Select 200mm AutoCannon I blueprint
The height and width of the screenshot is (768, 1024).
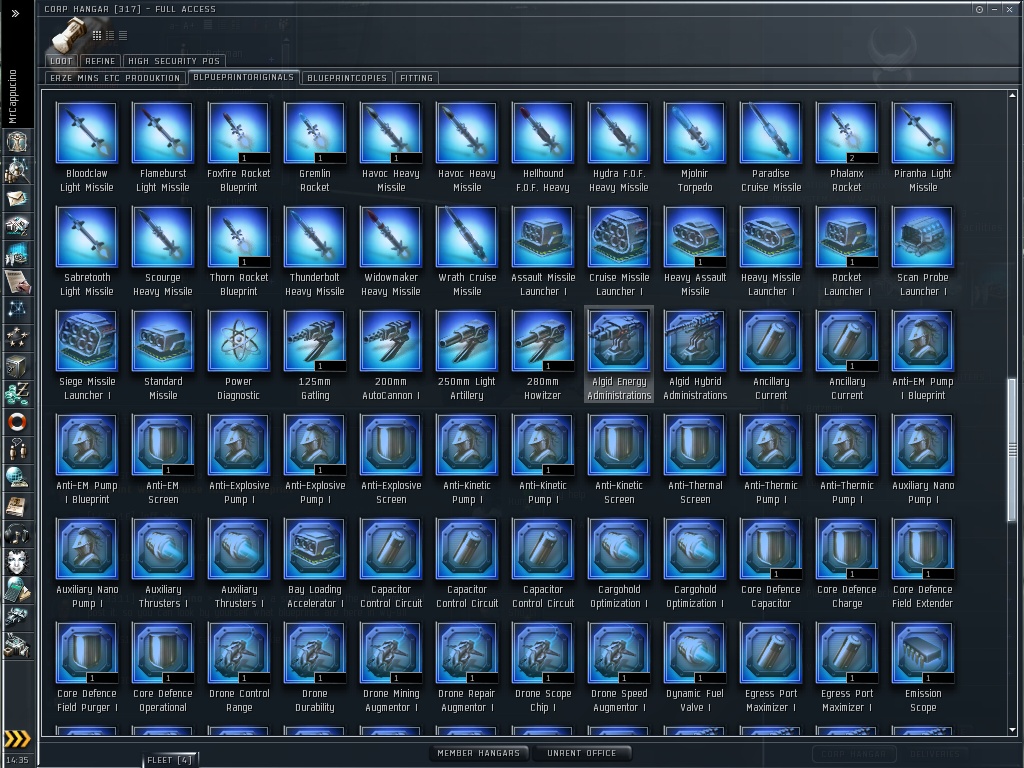[391, 356]
